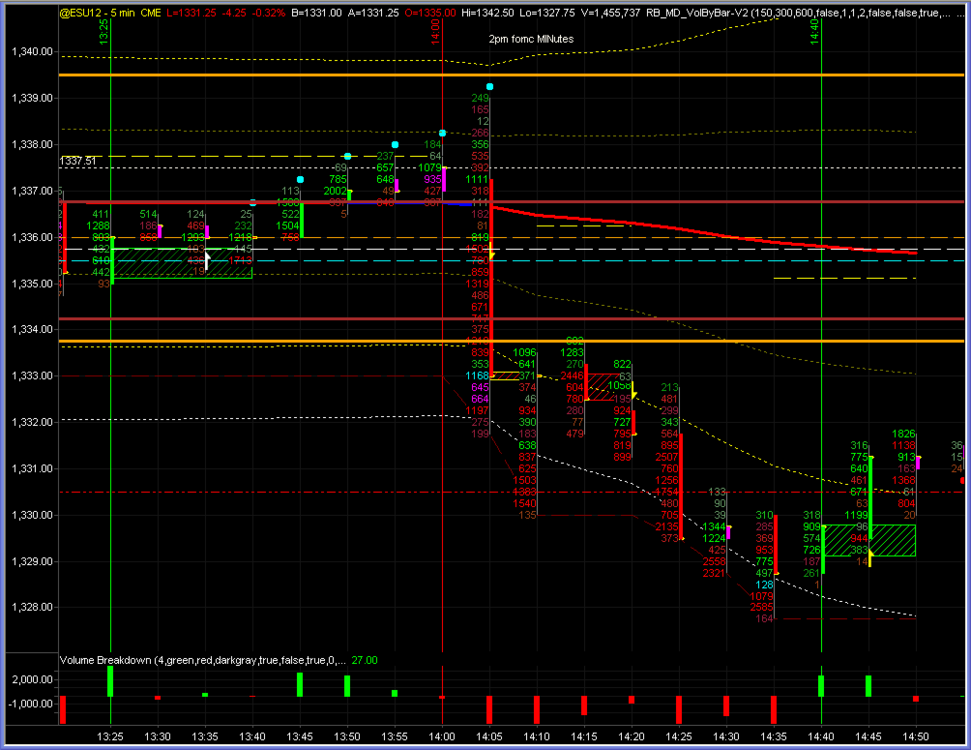Click the 14:35 time axis label

773,736
